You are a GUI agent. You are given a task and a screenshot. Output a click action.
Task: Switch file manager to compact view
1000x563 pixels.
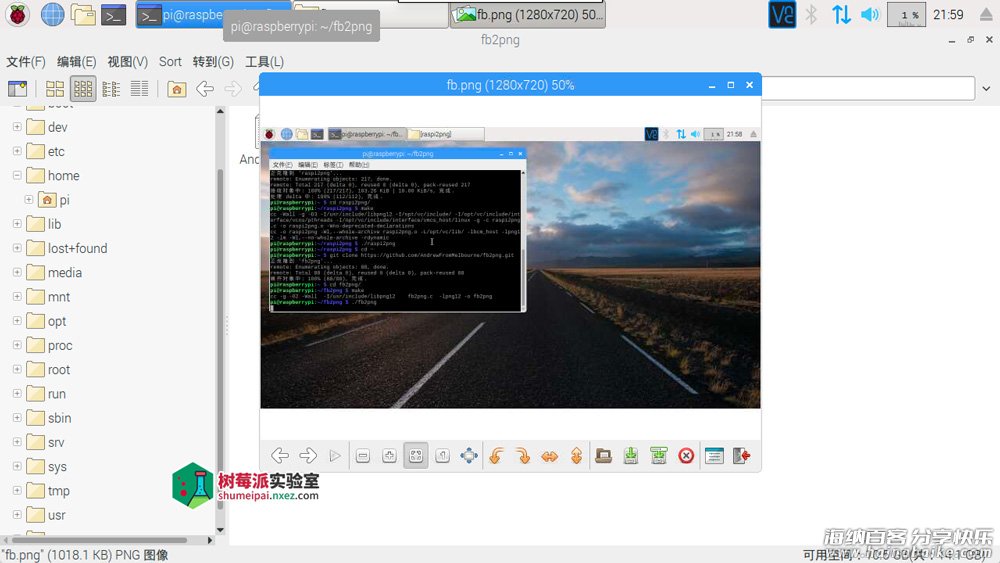pyautogui.click(x=111, y=89)
